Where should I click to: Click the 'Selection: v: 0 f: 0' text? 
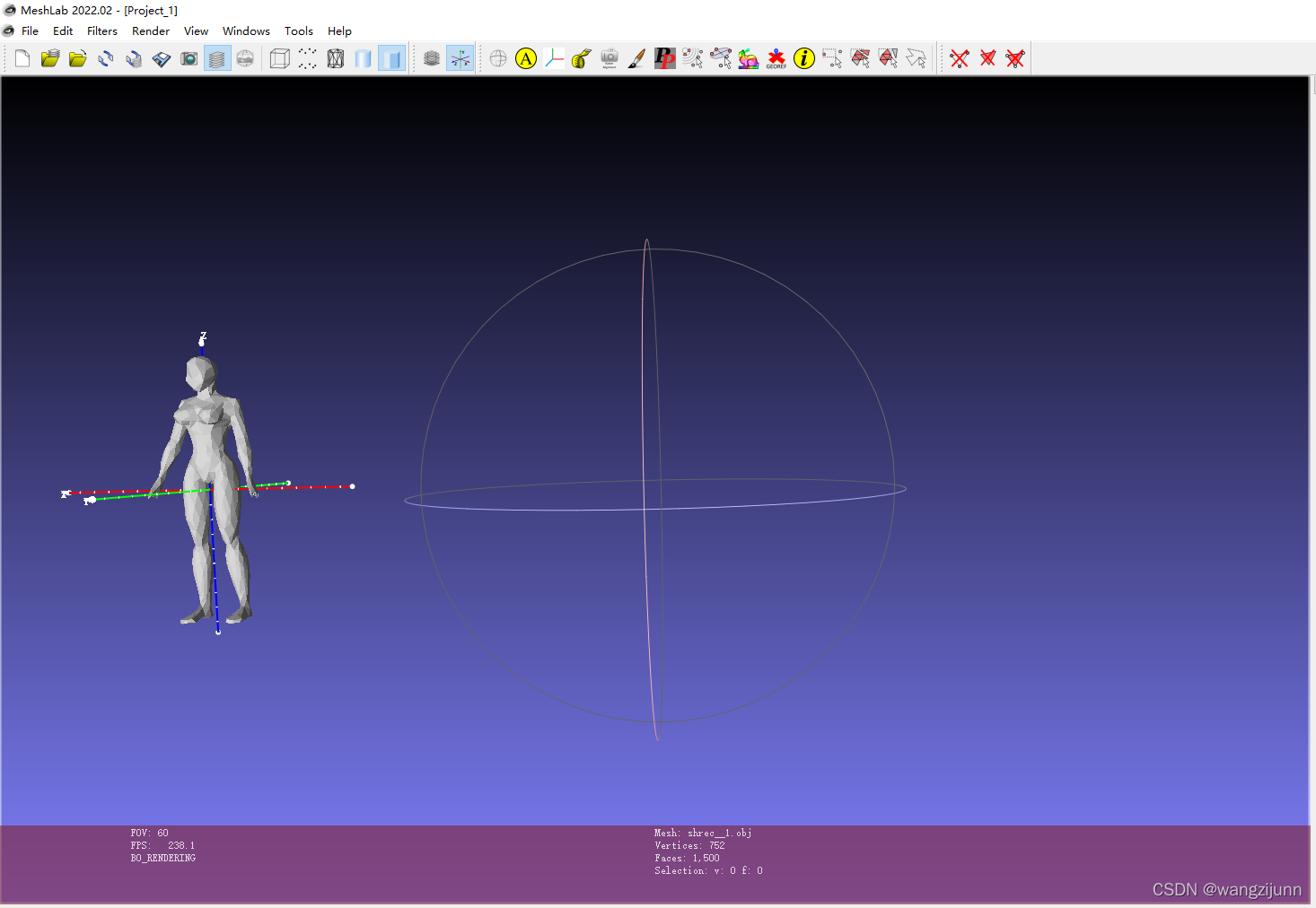tap(708, 870)
